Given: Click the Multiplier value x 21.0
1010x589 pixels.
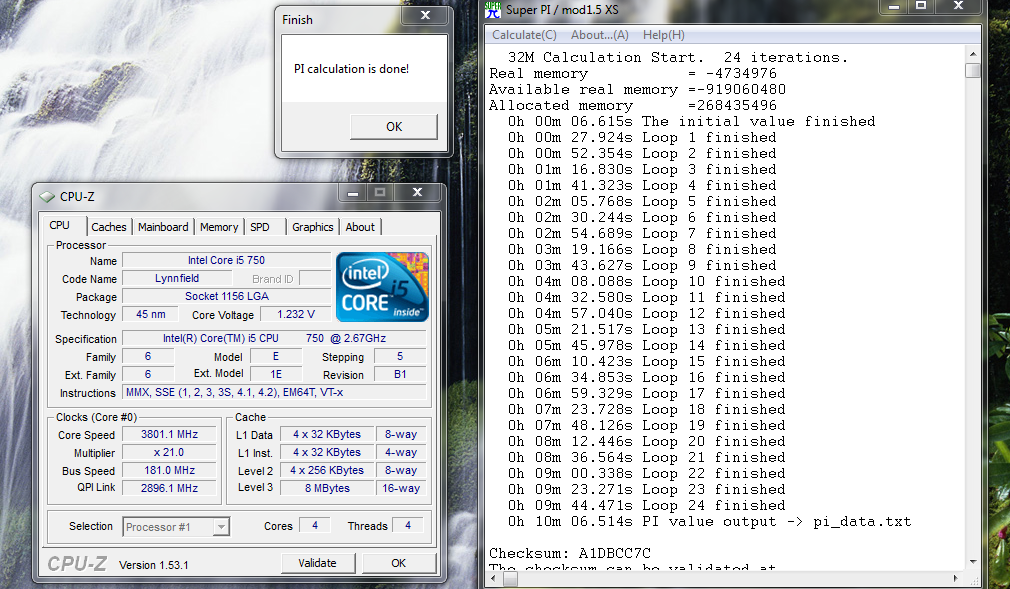Looking at the screenshot, I should click(x=169, y=452).
